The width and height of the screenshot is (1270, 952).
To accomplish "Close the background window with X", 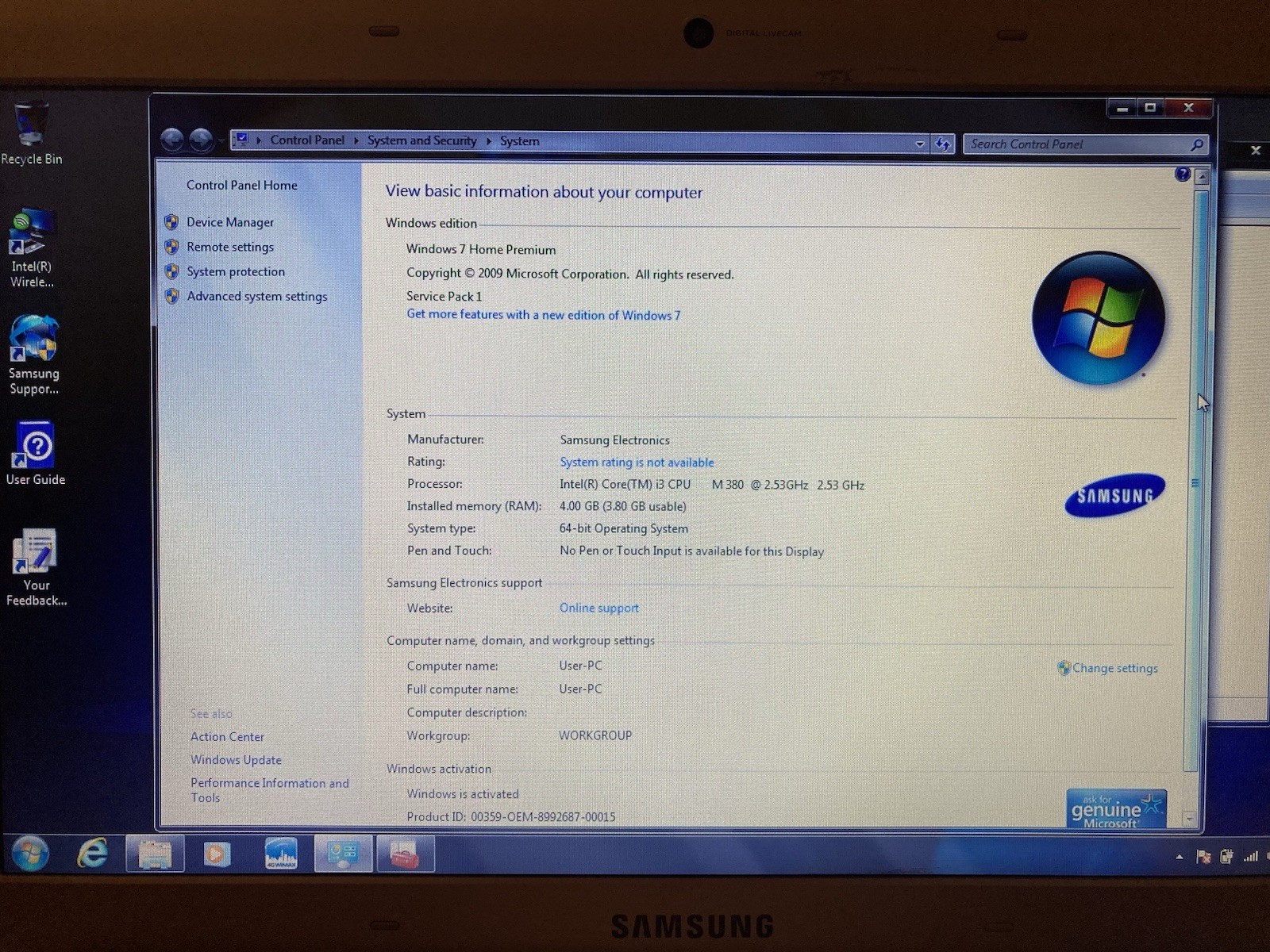I will 1256,150.
